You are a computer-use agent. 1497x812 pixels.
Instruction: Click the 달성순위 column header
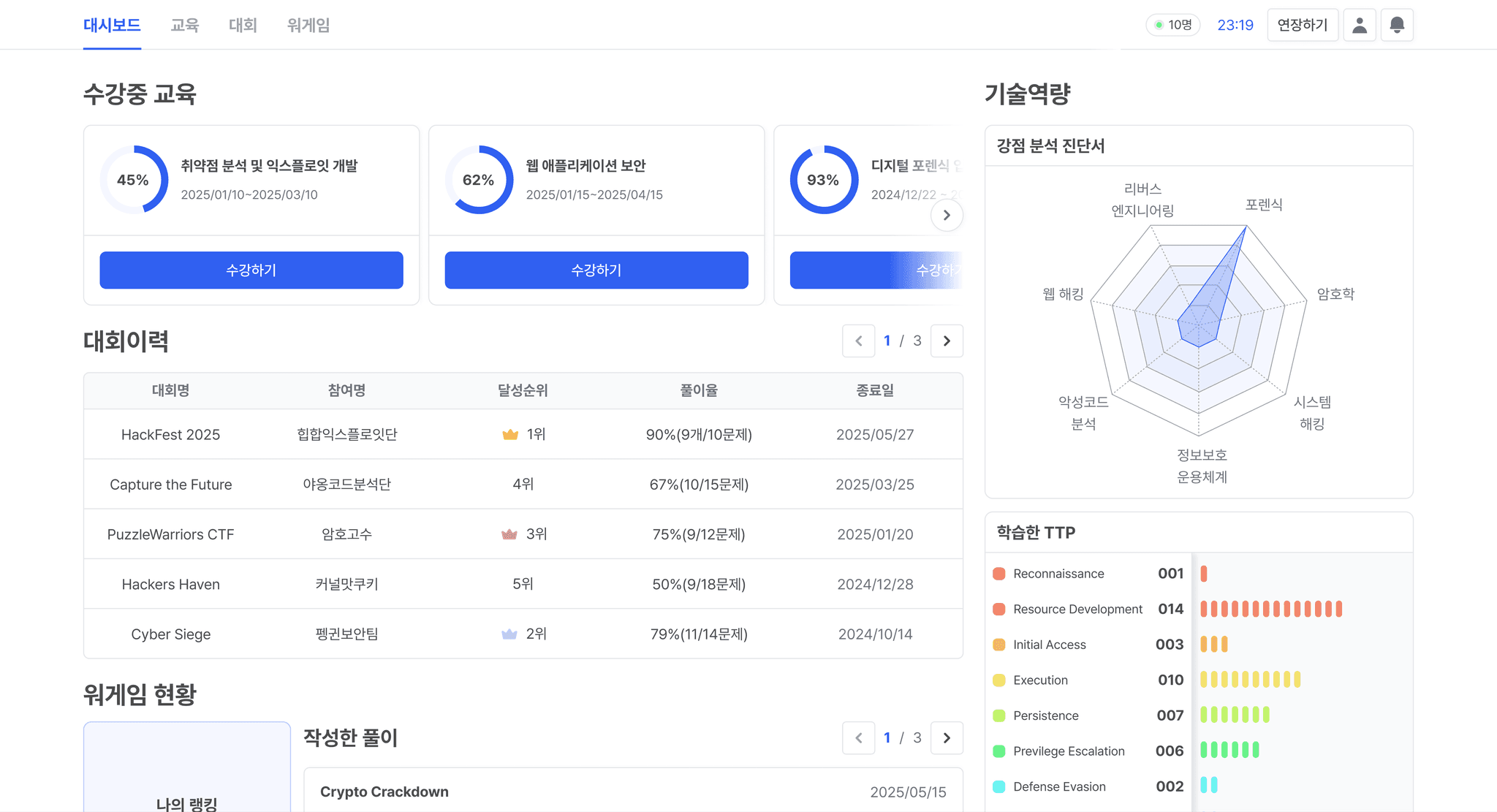coord(523,390)
